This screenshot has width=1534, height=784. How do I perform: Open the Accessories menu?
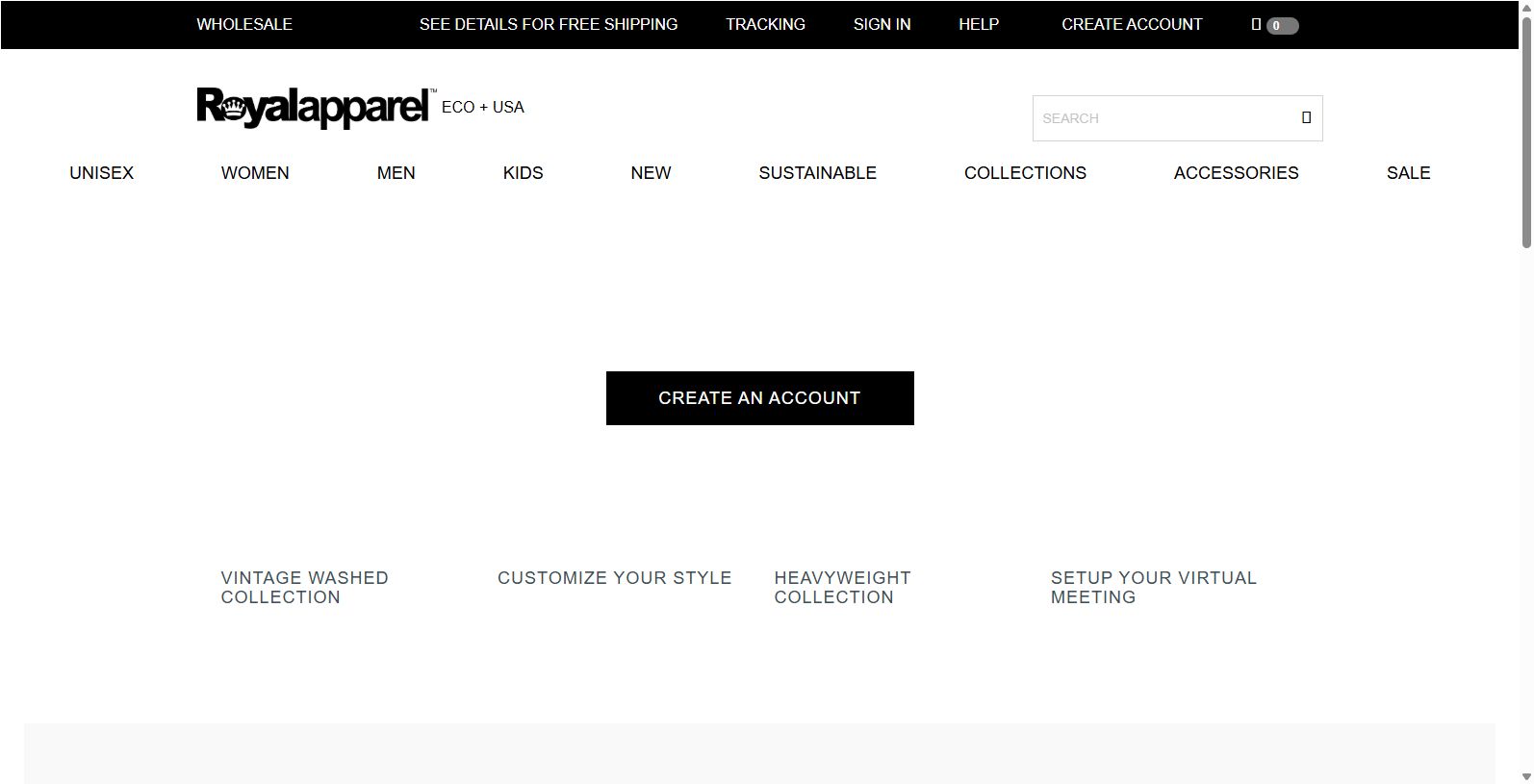(x=1236, y=173)
